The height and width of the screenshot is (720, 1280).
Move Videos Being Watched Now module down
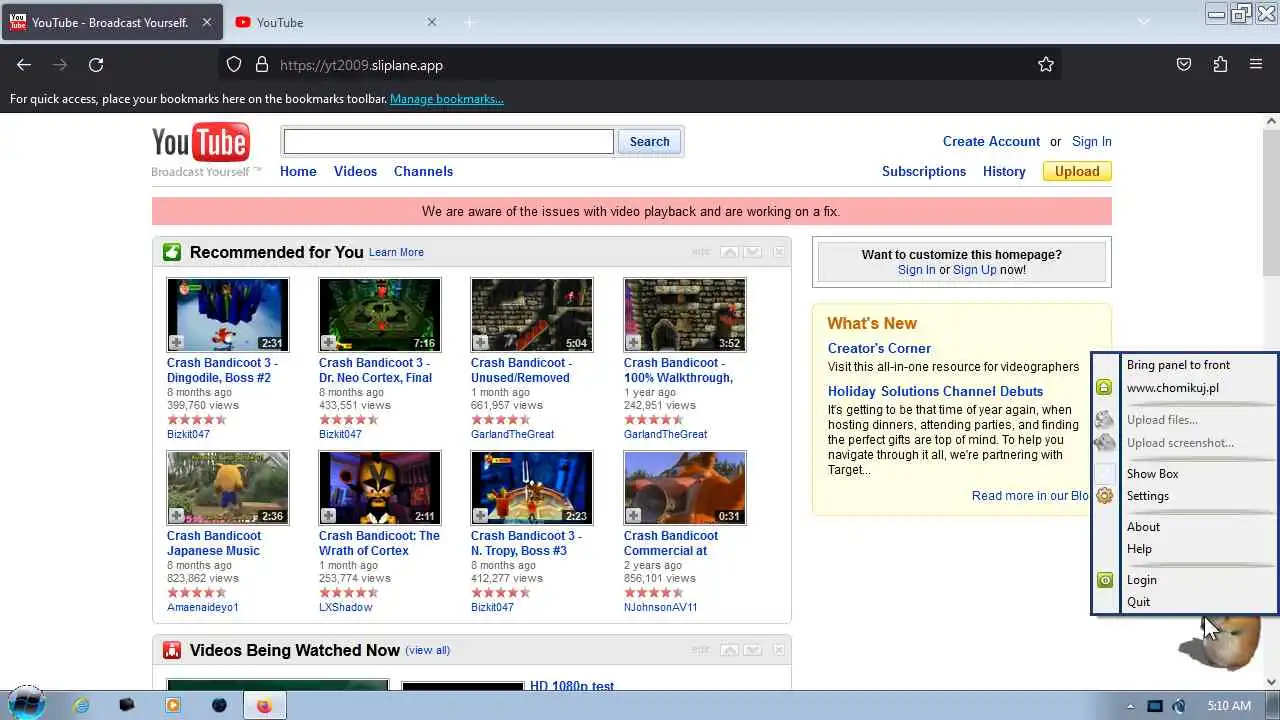[753, 650]
